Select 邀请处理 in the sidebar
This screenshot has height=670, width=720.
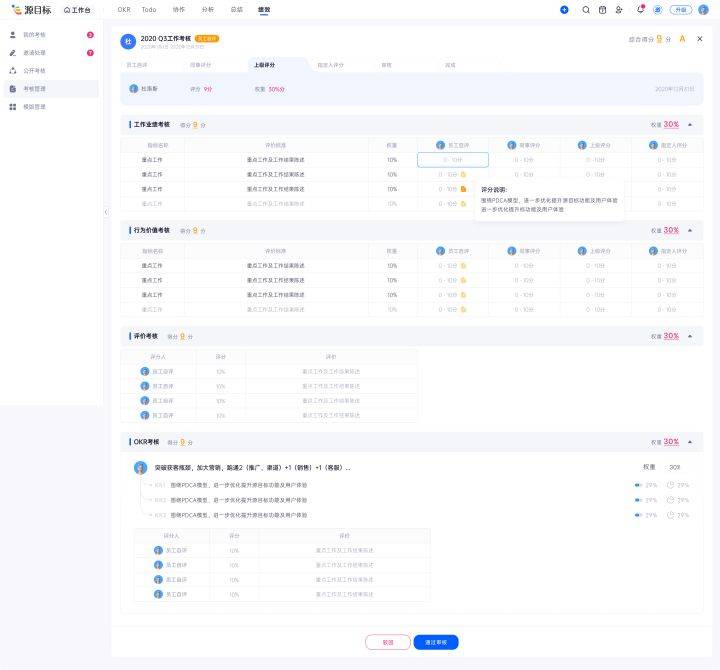click(34, 52)
